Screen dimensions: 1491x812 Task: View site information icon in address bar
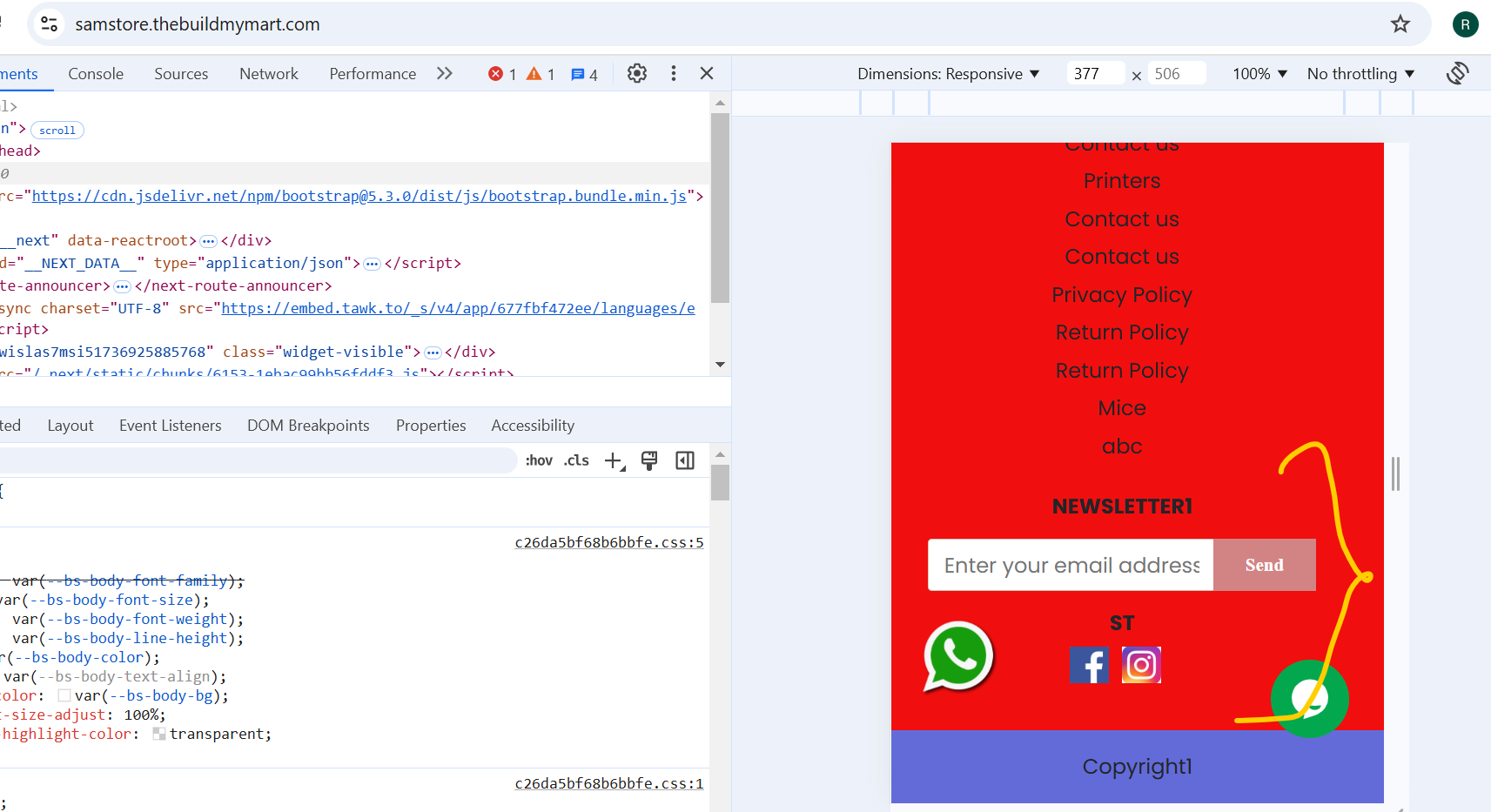click(x=50, y=24)
